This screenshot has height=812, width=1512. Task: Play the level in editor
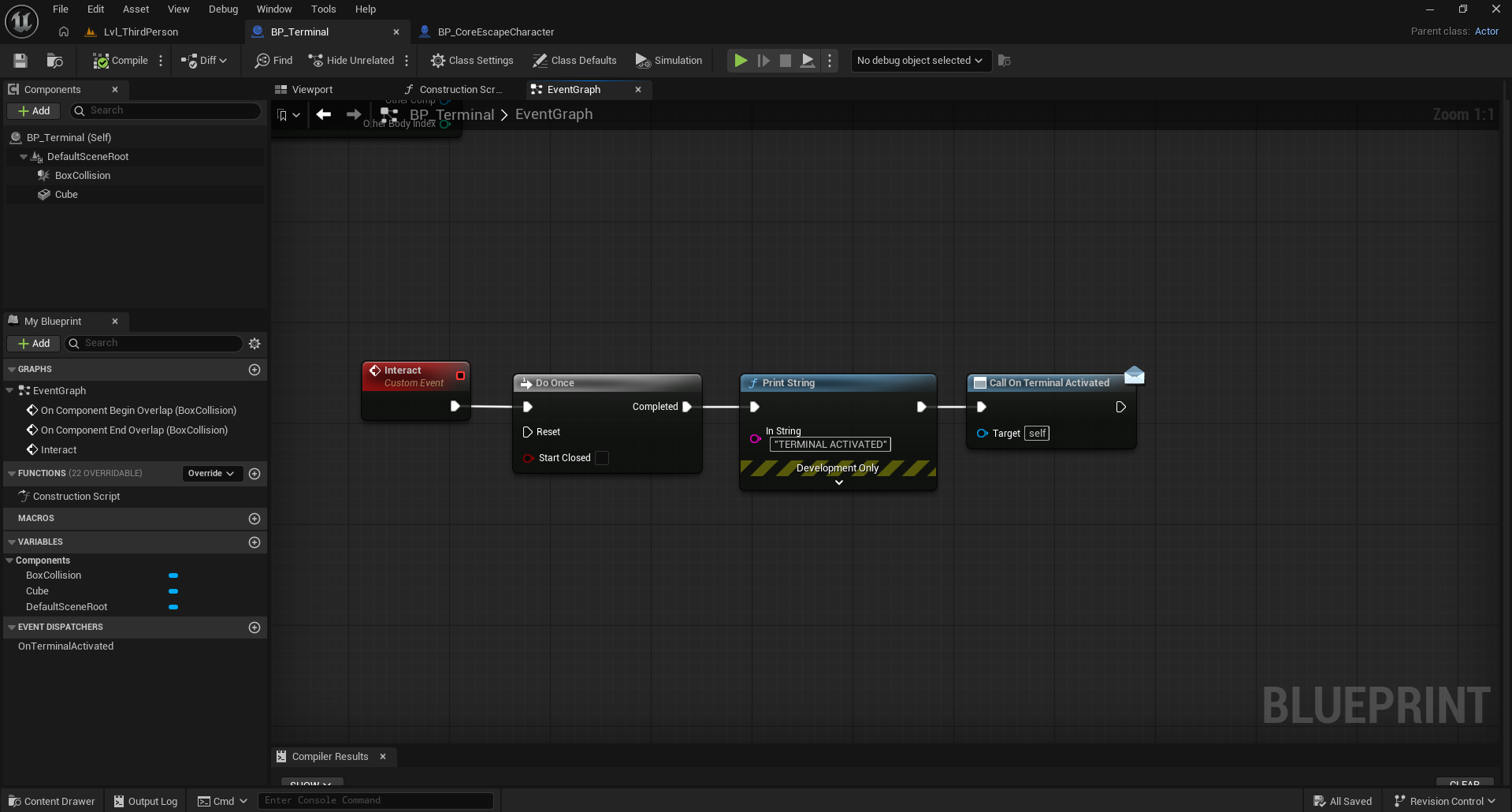tap(741, 61)
